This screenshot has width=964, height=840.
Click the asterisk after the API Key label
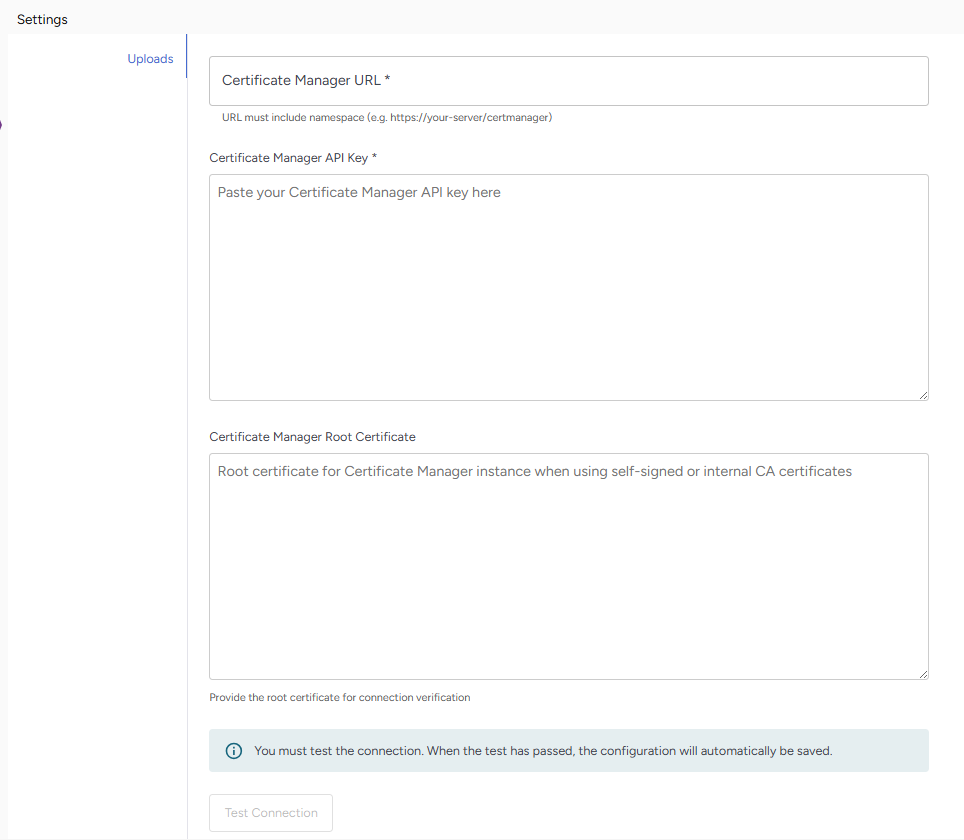[374, 158]
